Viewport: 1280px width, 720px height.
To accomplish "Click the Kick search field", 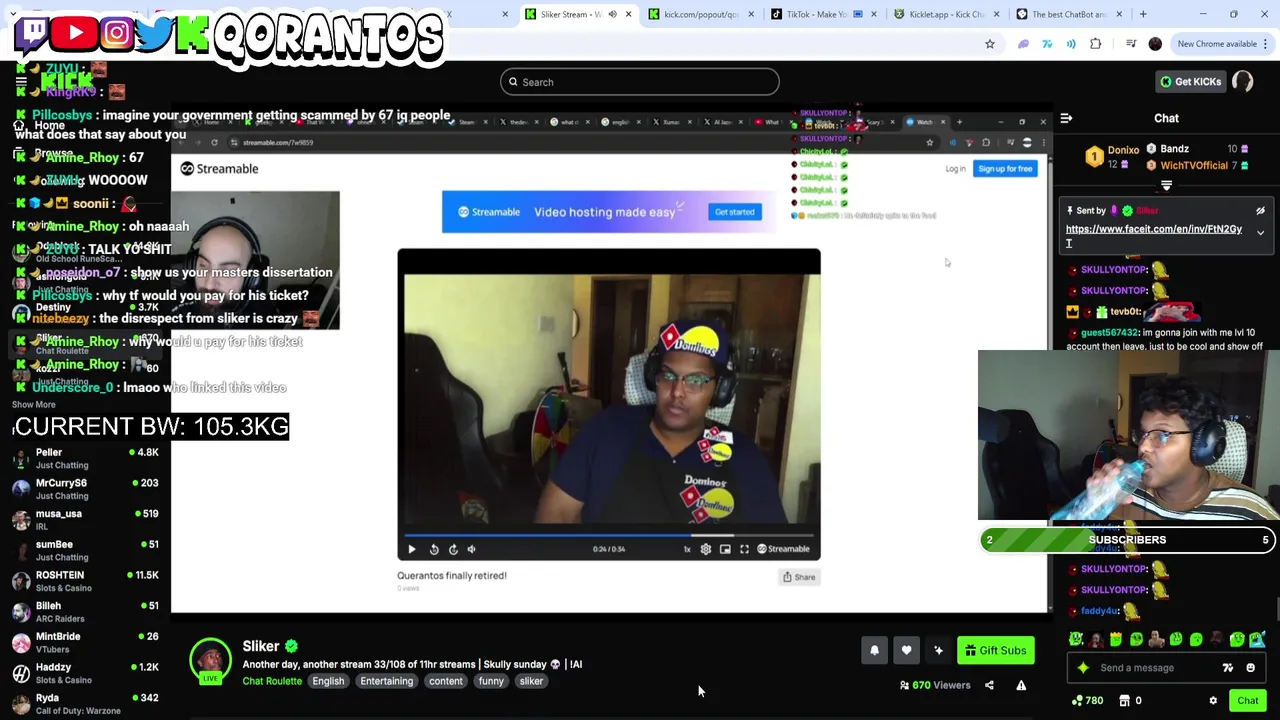I will 640,82.
